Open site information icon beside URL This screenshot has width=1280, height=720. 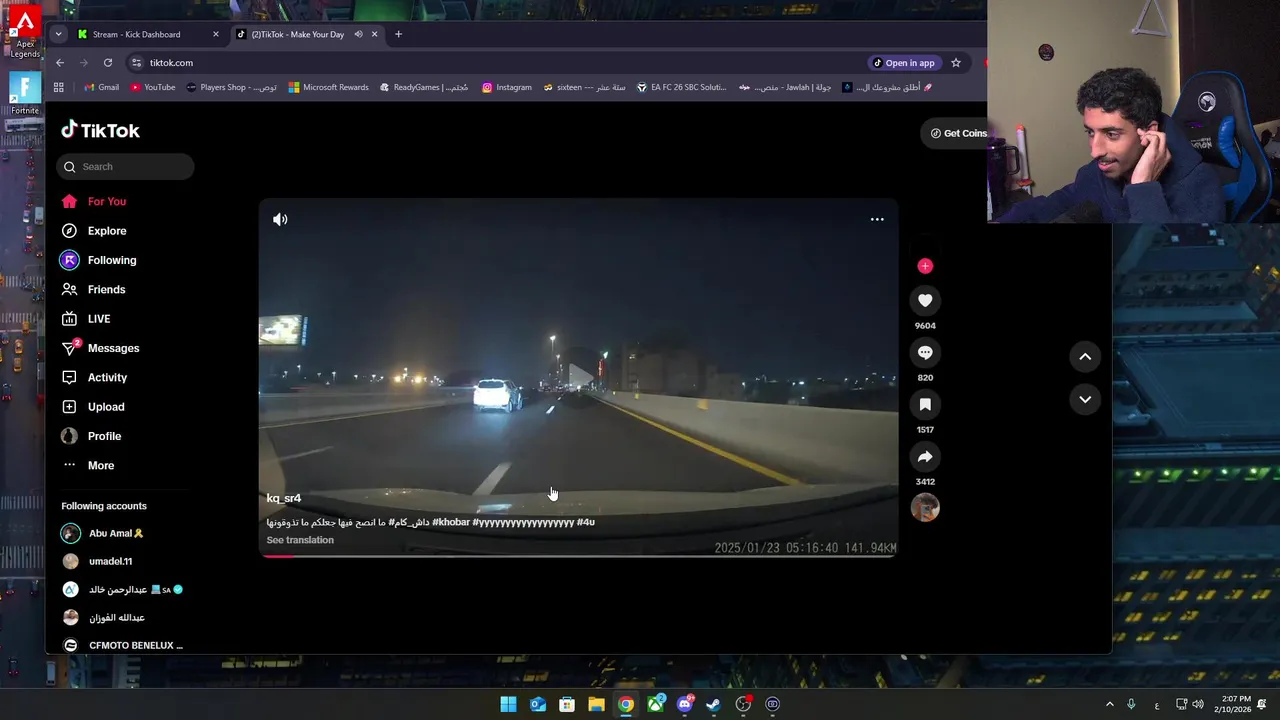[x=136, y=63]
